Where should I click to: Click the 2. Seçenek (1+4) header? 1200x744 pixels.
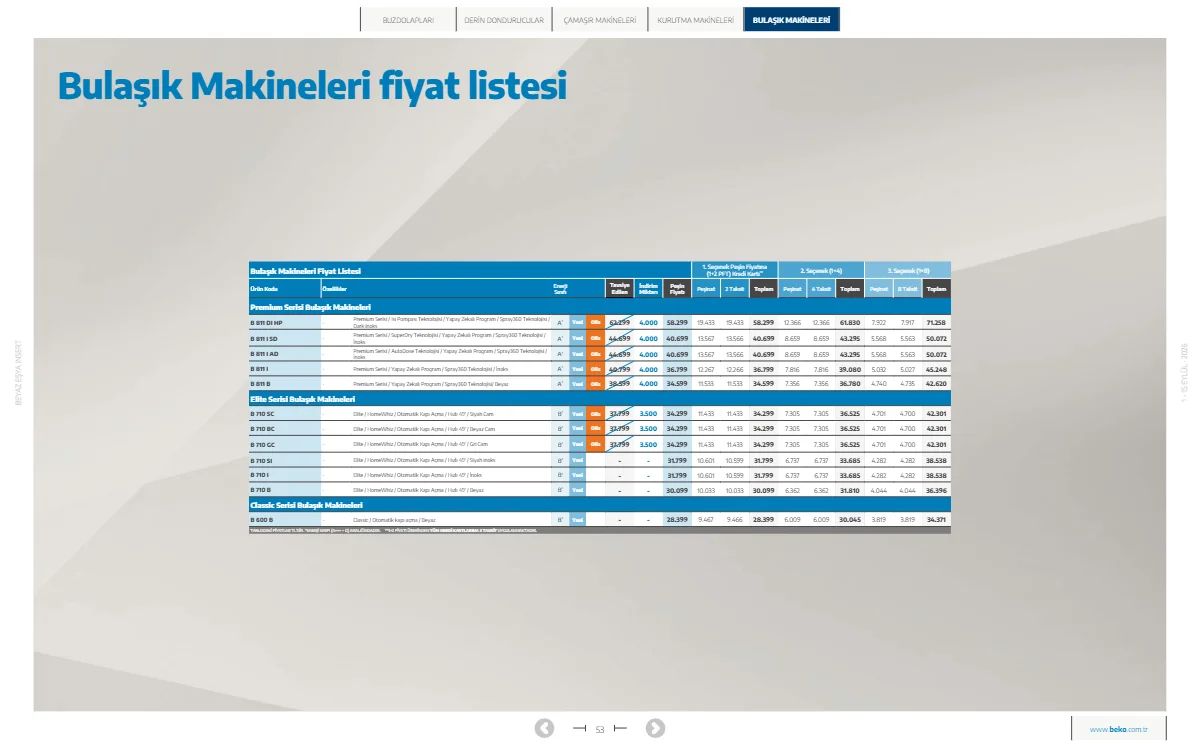(x=821, y=270)
